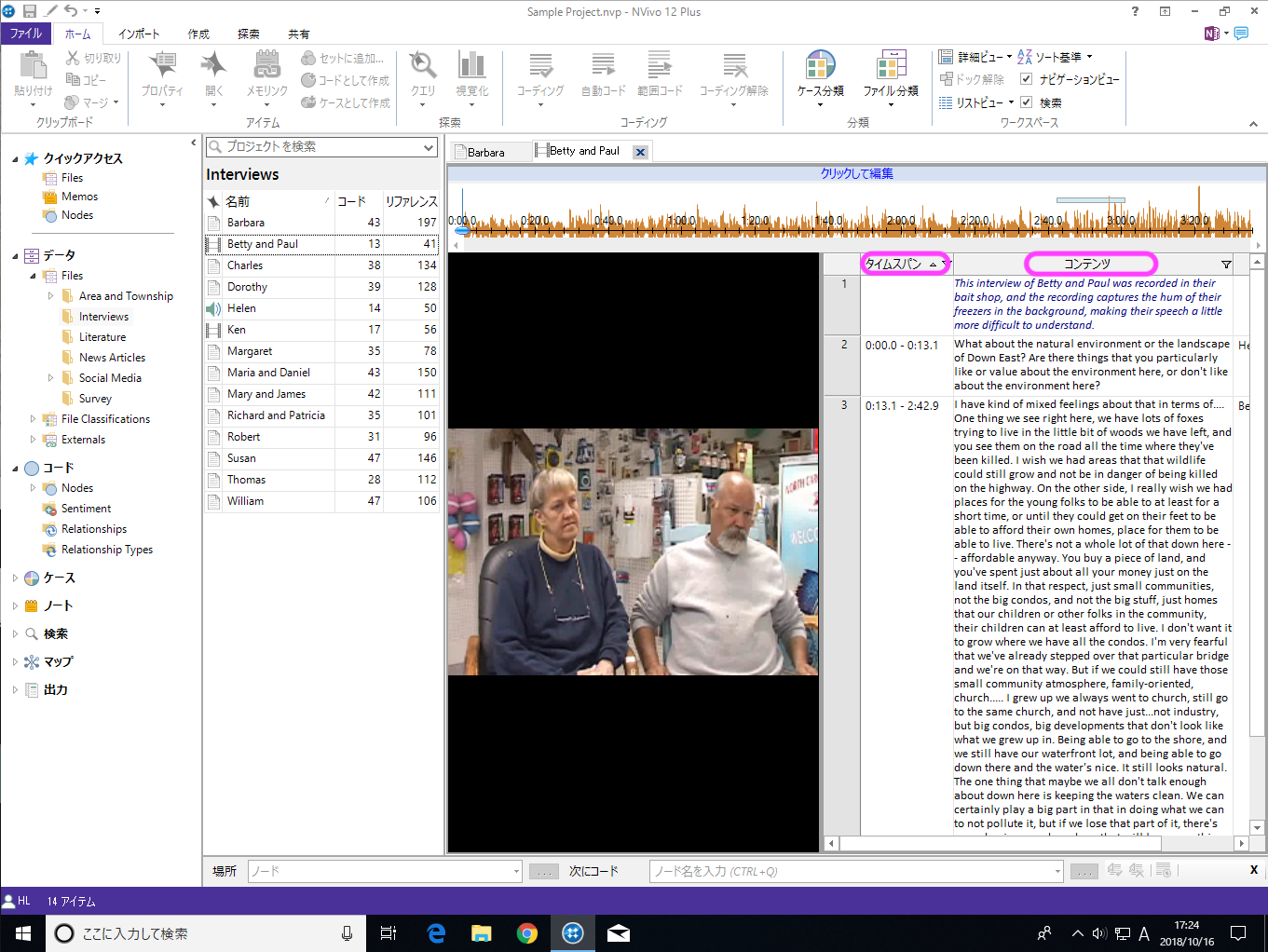1268x952 pixels.
Task: Click the メモリンク (Memo Link) icon
Action: [x=266, y=75]
